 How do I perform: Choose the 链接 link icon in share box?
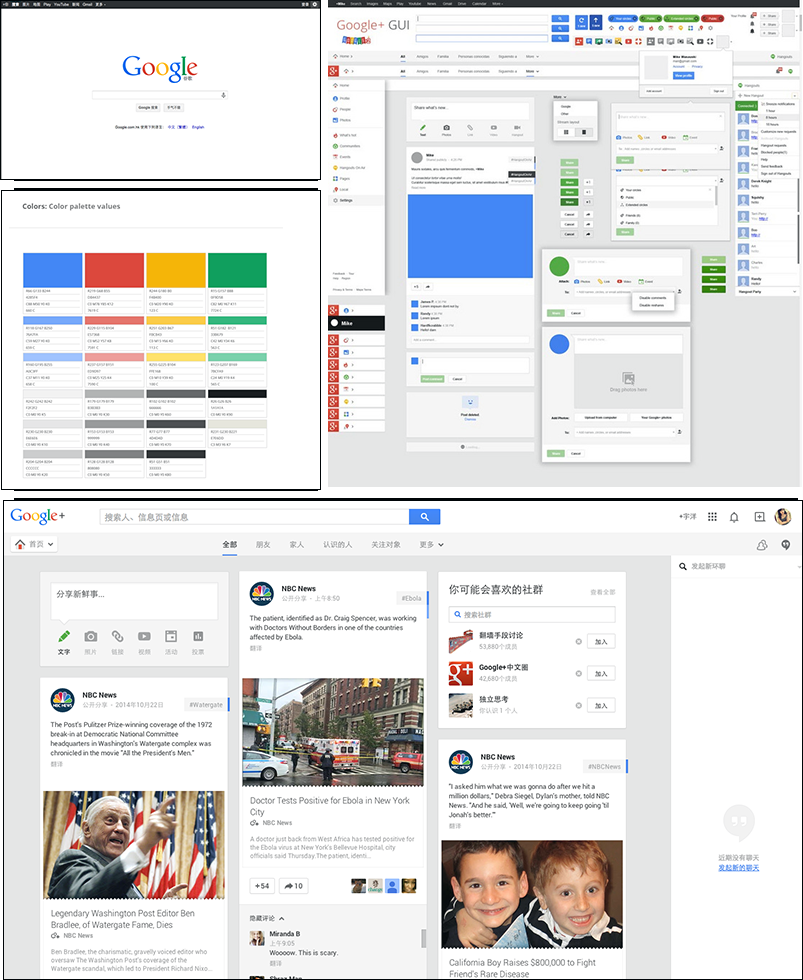coord(117,636)
